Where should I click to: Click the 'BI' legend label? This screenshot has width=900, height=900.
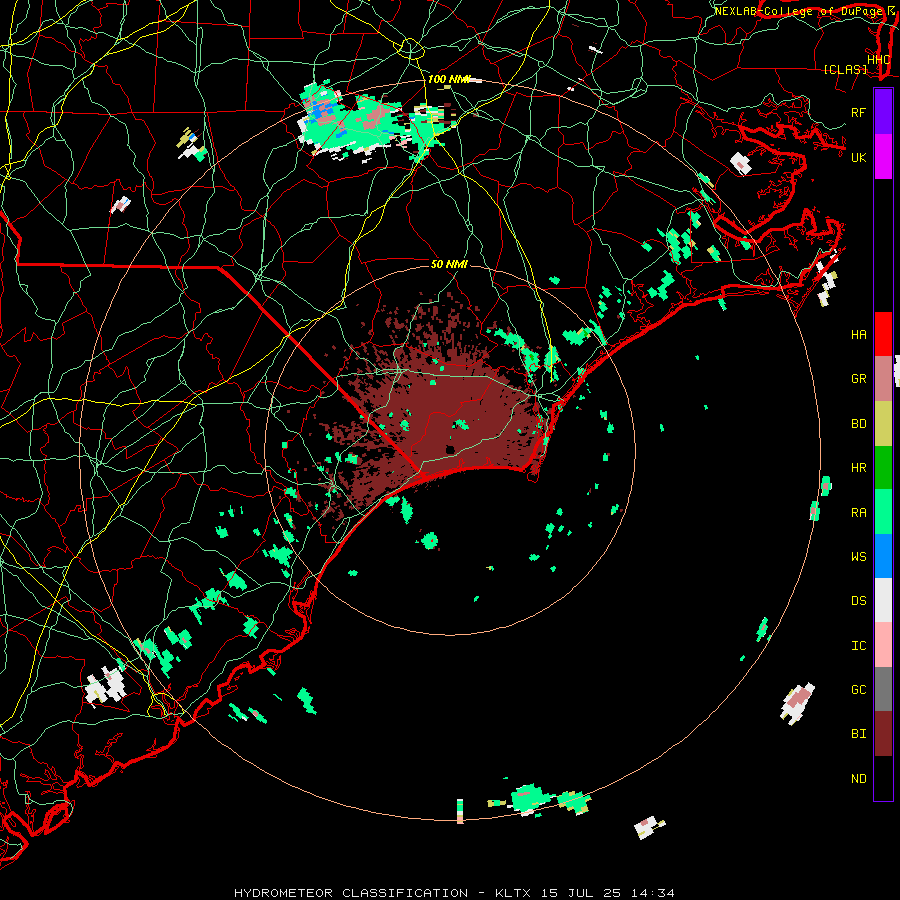tap(858, 734)
